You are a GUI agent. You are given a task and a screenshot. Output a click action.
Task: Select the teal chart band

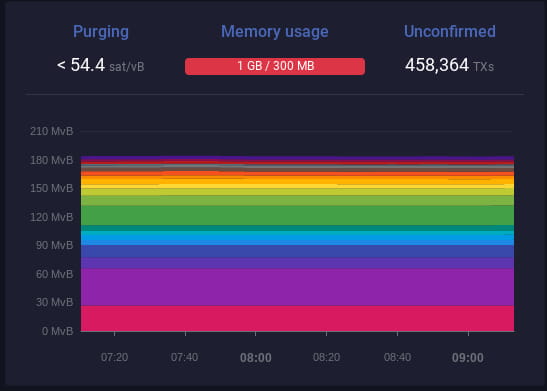297,228
